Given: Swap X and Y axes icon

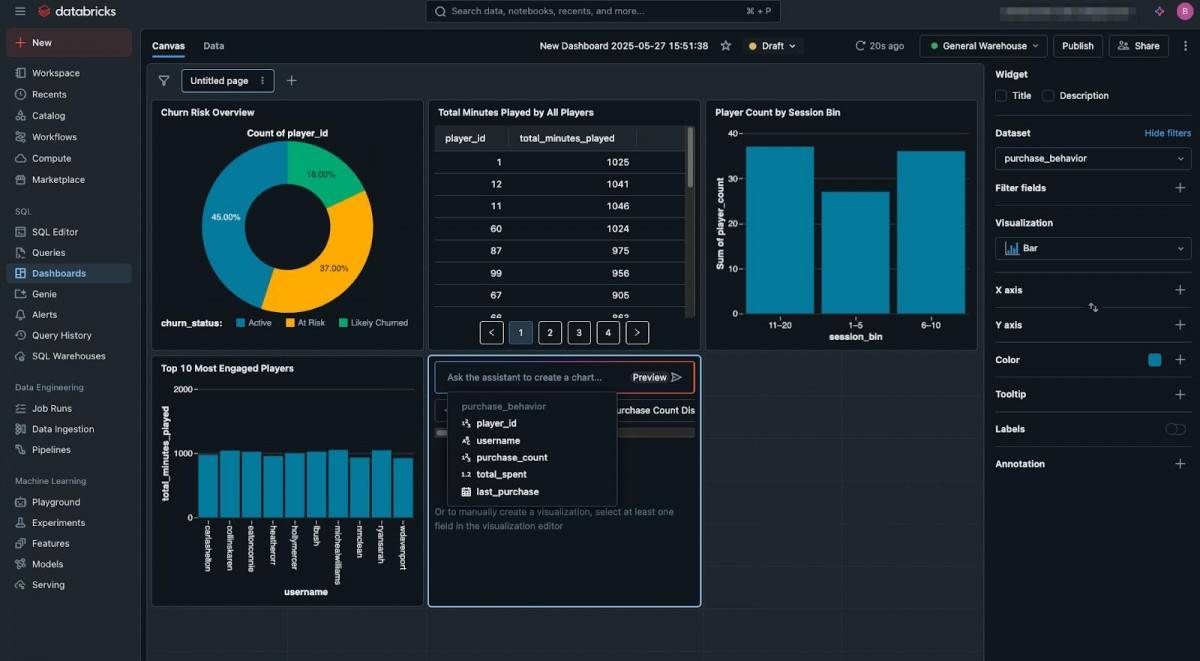Looking at the screenshot, I should (x=1093, y=307).
